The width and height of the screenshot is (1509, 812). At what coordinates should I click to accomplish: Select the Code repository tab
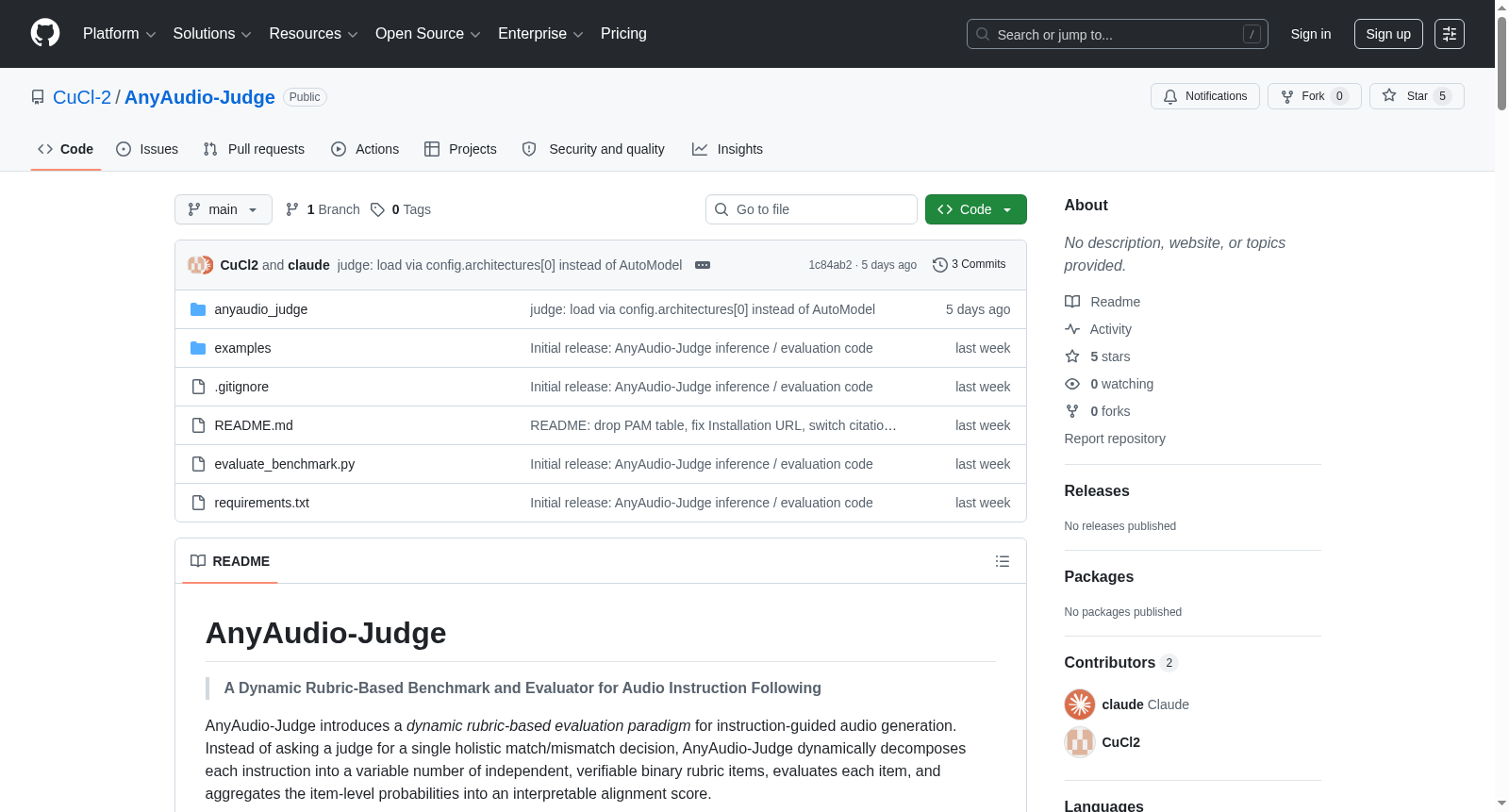66,149
